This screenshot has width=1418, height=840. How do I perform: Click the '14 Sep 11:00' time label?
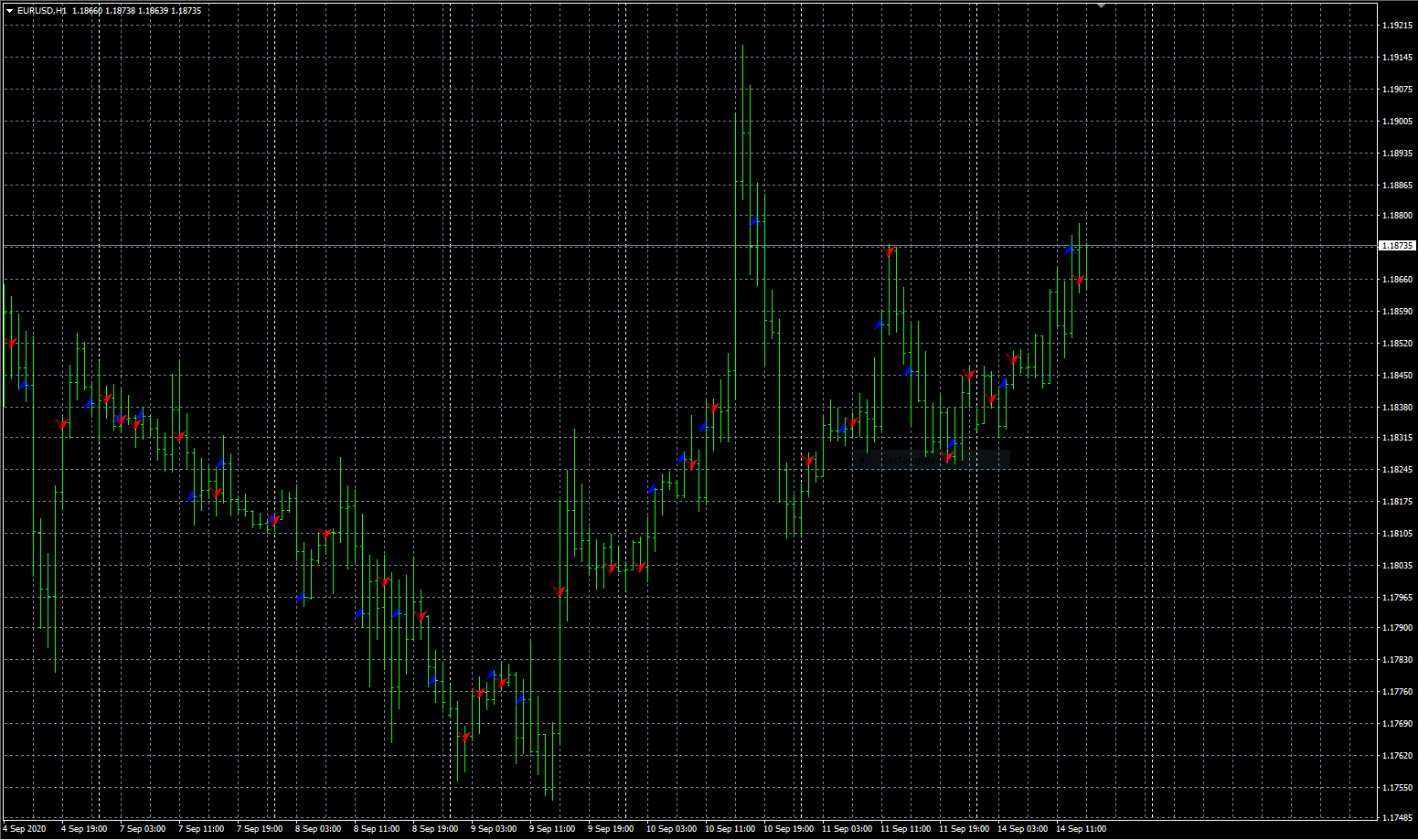1081,829
